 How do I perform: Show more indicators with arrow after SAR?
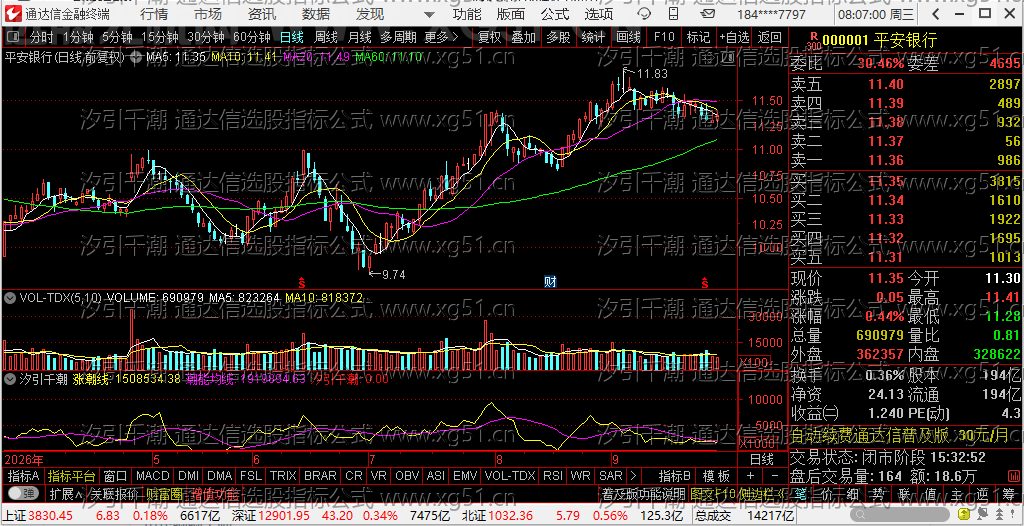click(x=633, y=476)
